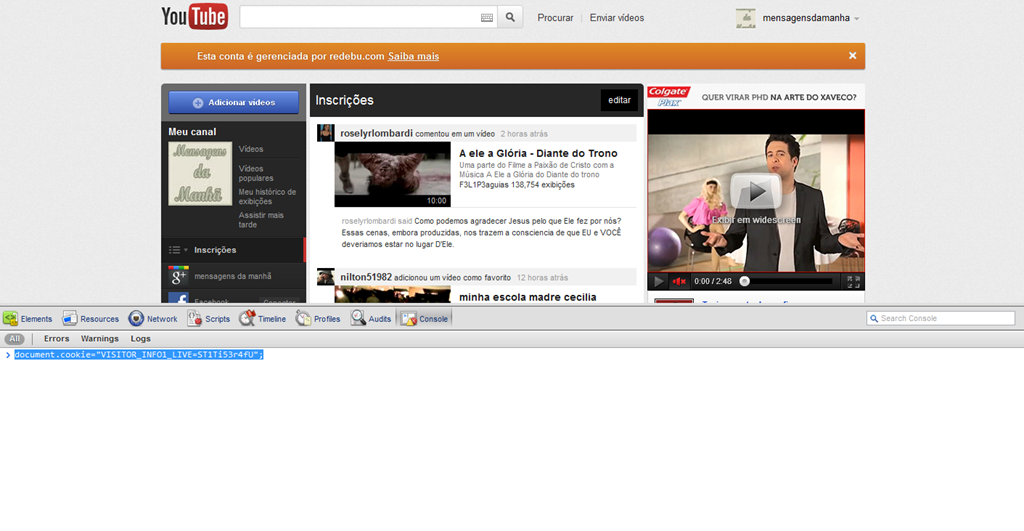Open the Procurar link
1024x531 pixels.
click(555, 18)
